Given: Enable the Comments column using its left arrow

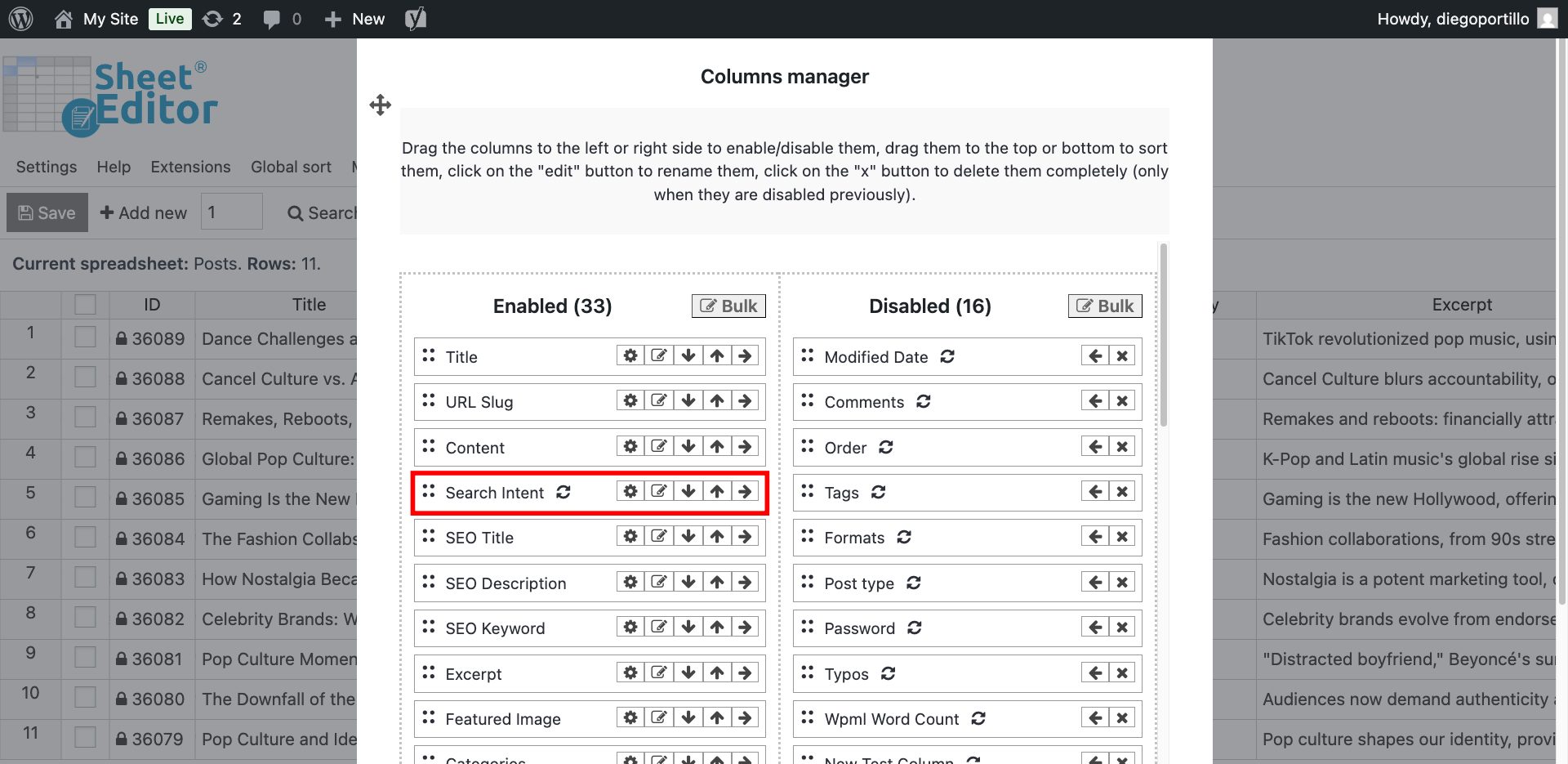Looking at the screenshot, I should point(1094,400).
